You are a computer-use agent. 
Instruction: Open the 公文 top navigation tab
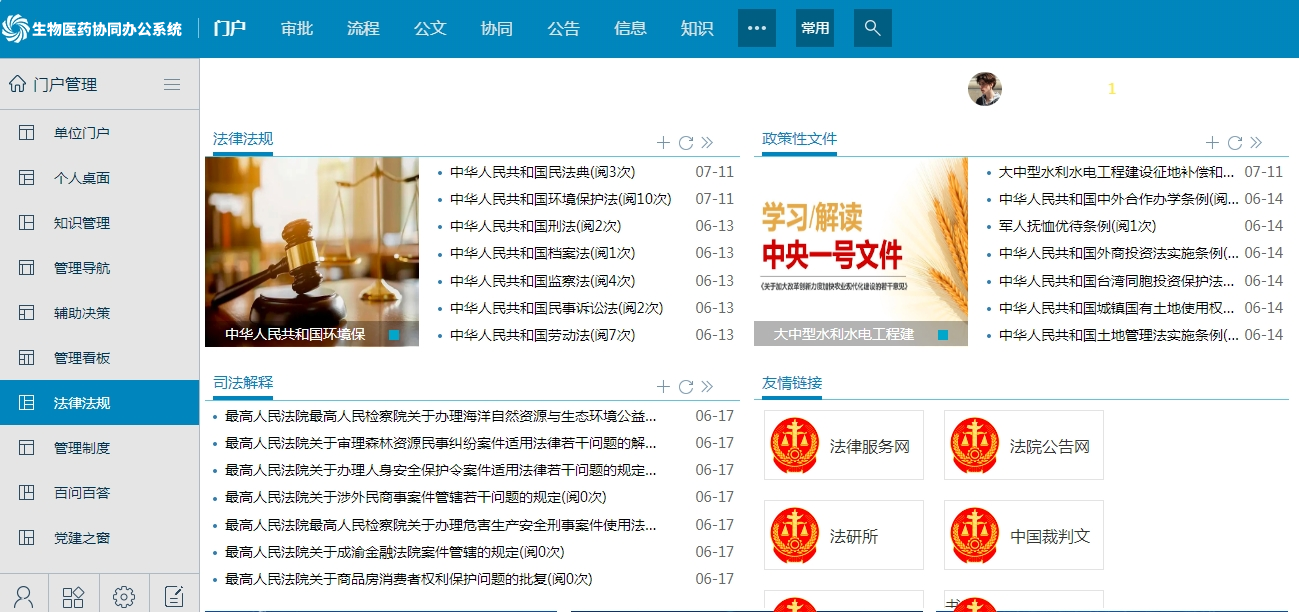click(x=430, y=29)
